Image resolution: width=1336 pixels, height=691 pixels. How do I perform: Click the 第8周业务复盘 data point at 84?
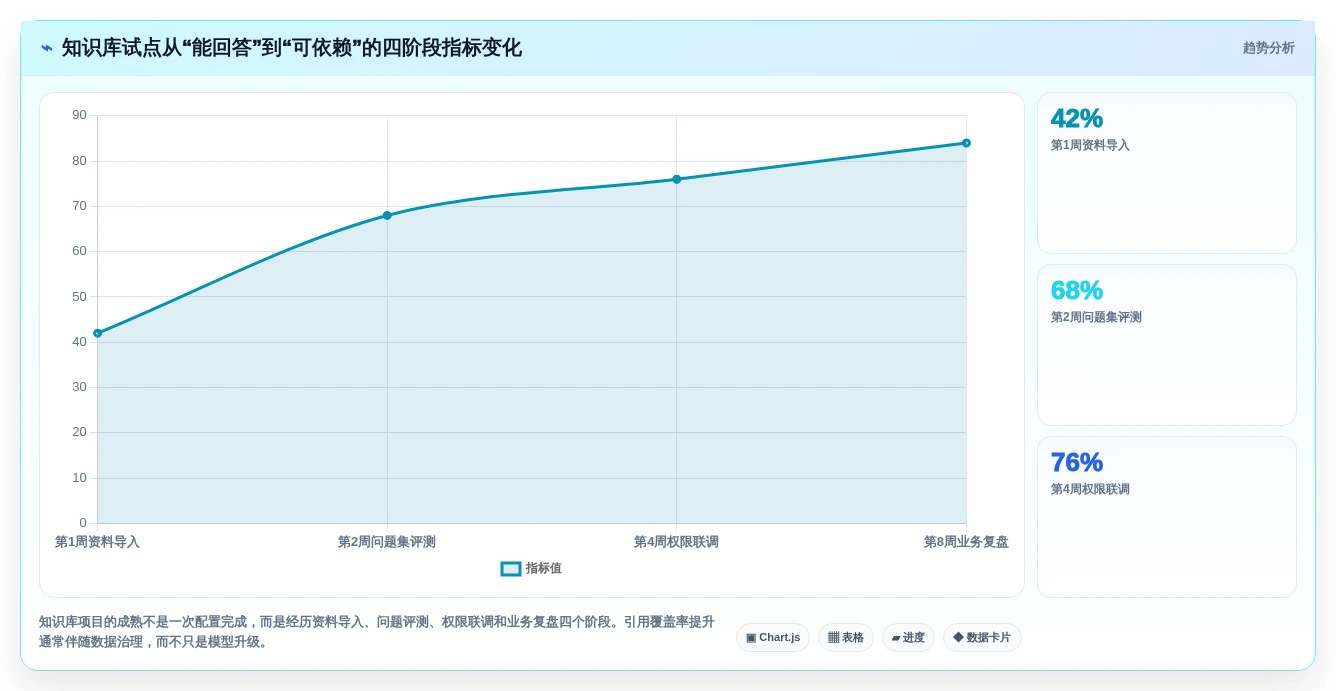click(x=966, y=143)
